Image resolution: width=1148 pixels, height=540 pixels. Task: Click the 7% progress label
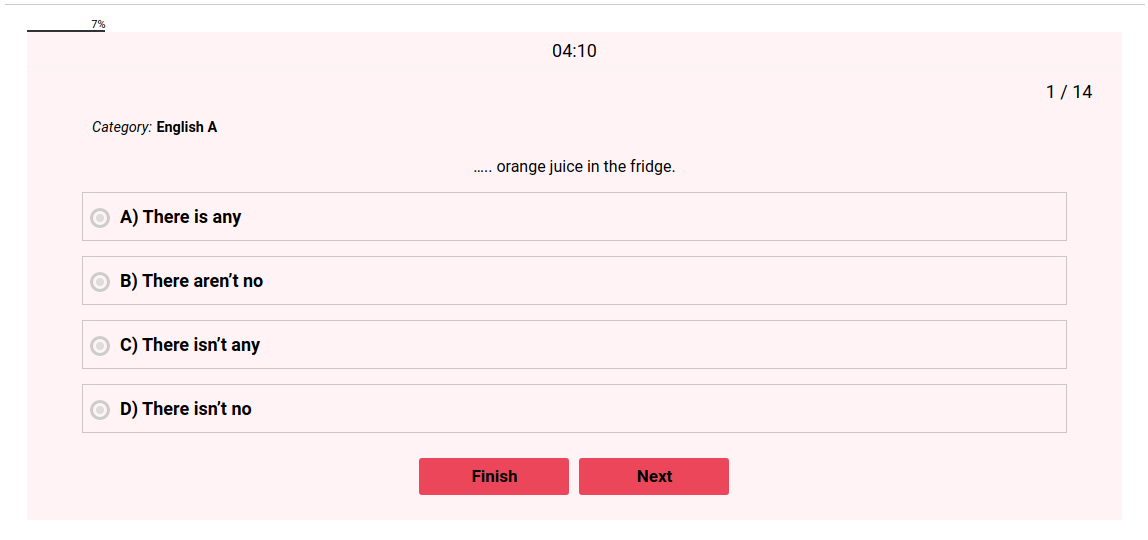tap(98, 24)
